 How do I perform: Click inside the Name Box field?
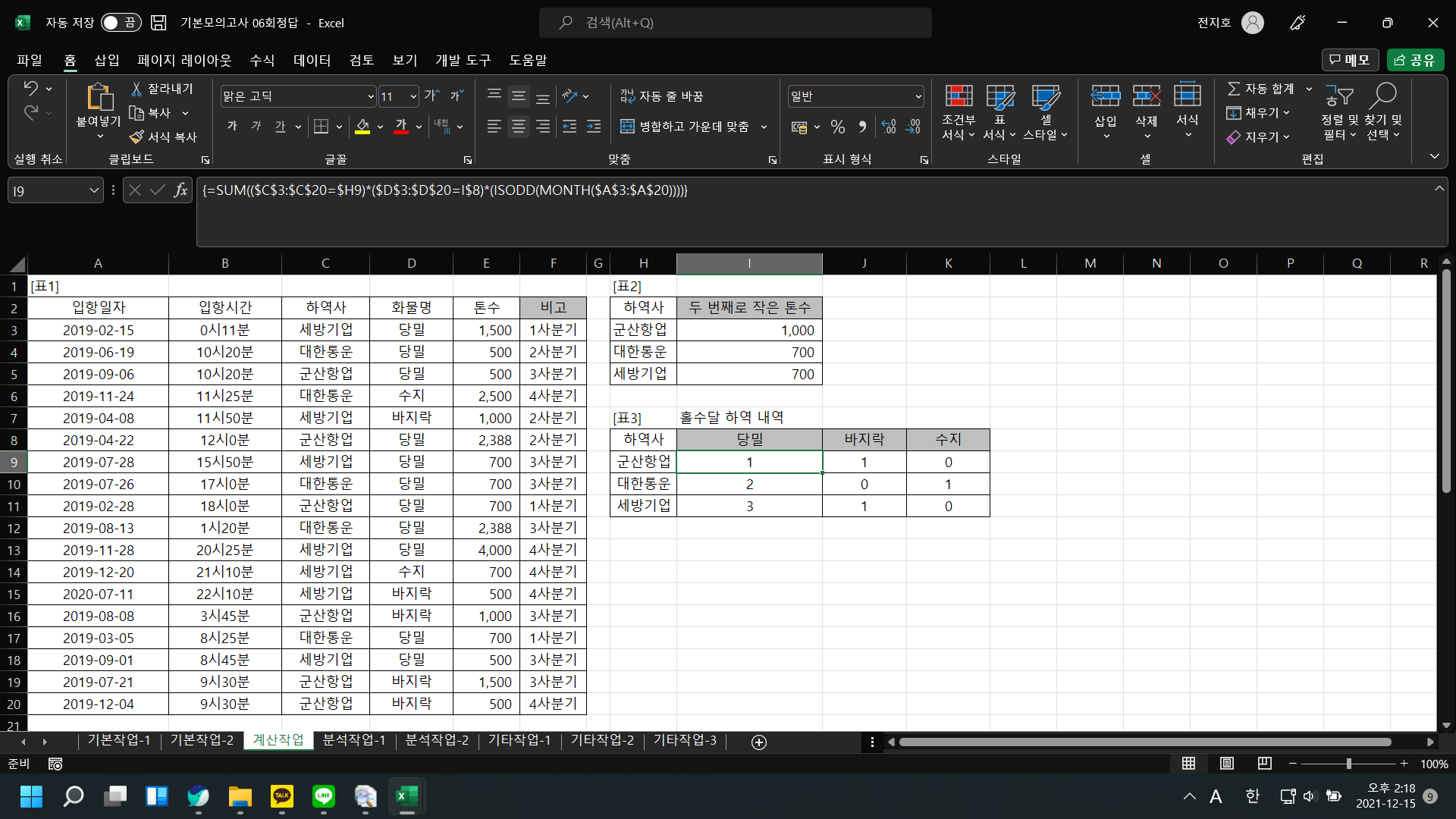pyautogui.click(x=47, y=191)
